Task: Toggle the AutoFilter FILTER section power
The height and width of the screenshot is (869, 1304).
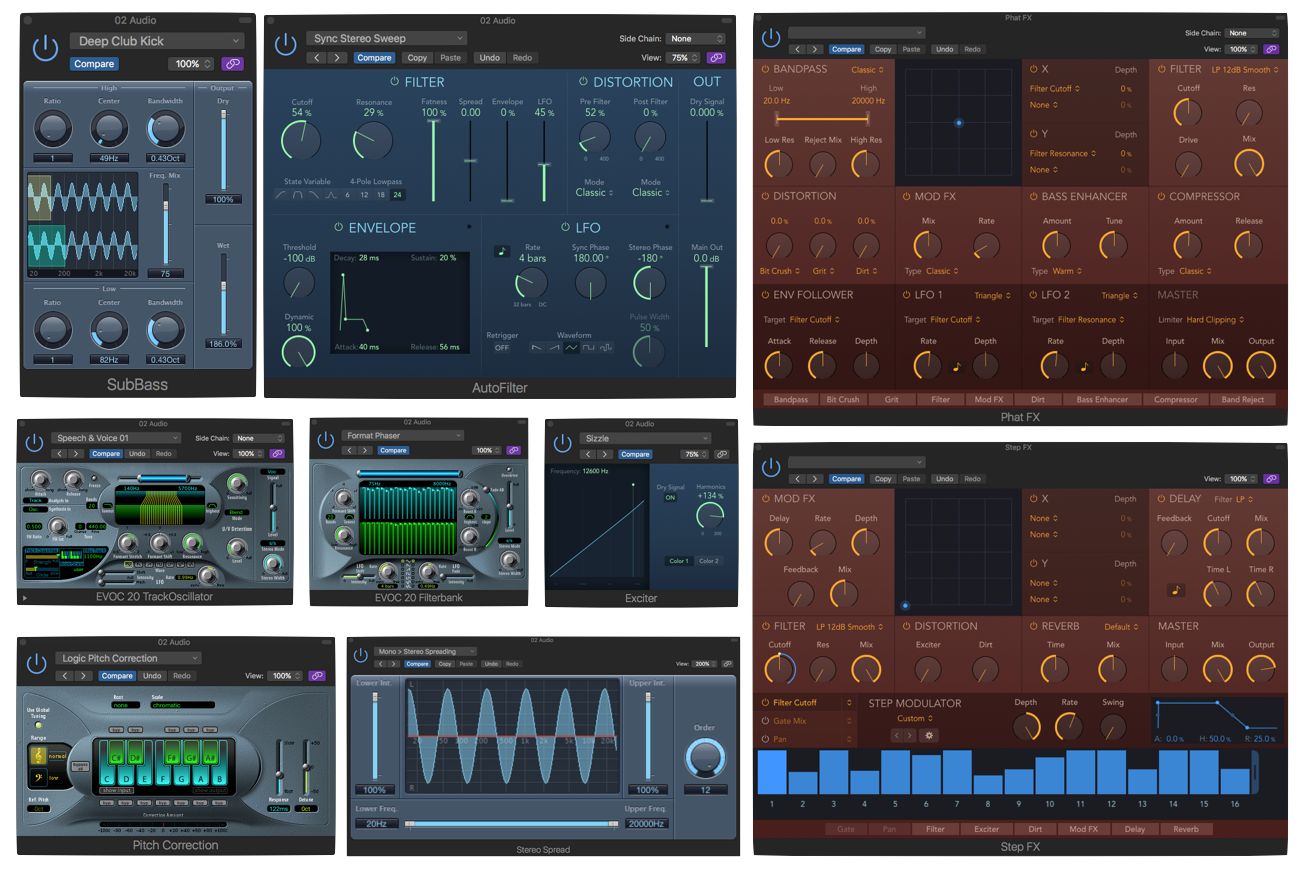Action: (394, 81)
